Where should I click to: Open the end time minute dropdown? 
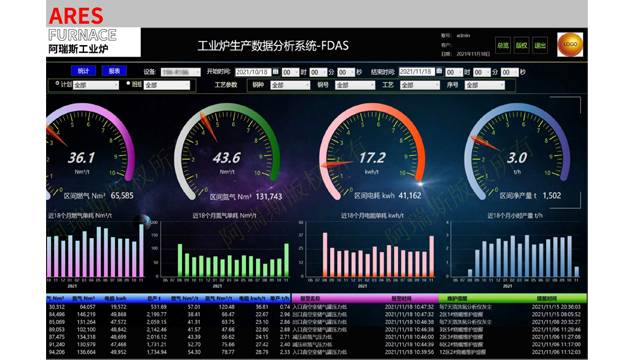pos(481,72)
